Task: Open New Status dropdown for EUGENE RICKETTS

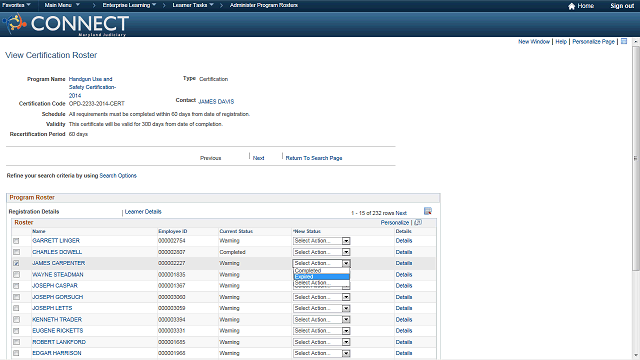Action: [321, 331]
